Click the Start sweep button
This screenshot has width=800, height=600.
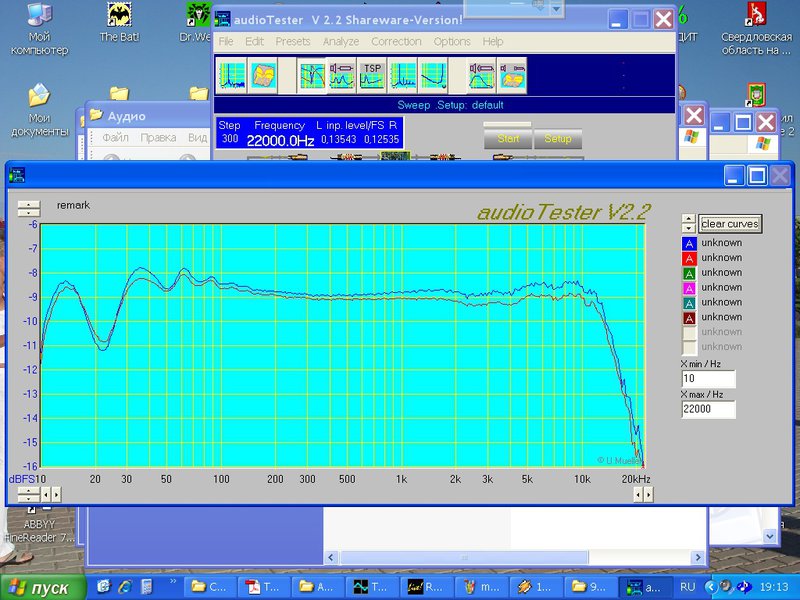tap(508, 139)
